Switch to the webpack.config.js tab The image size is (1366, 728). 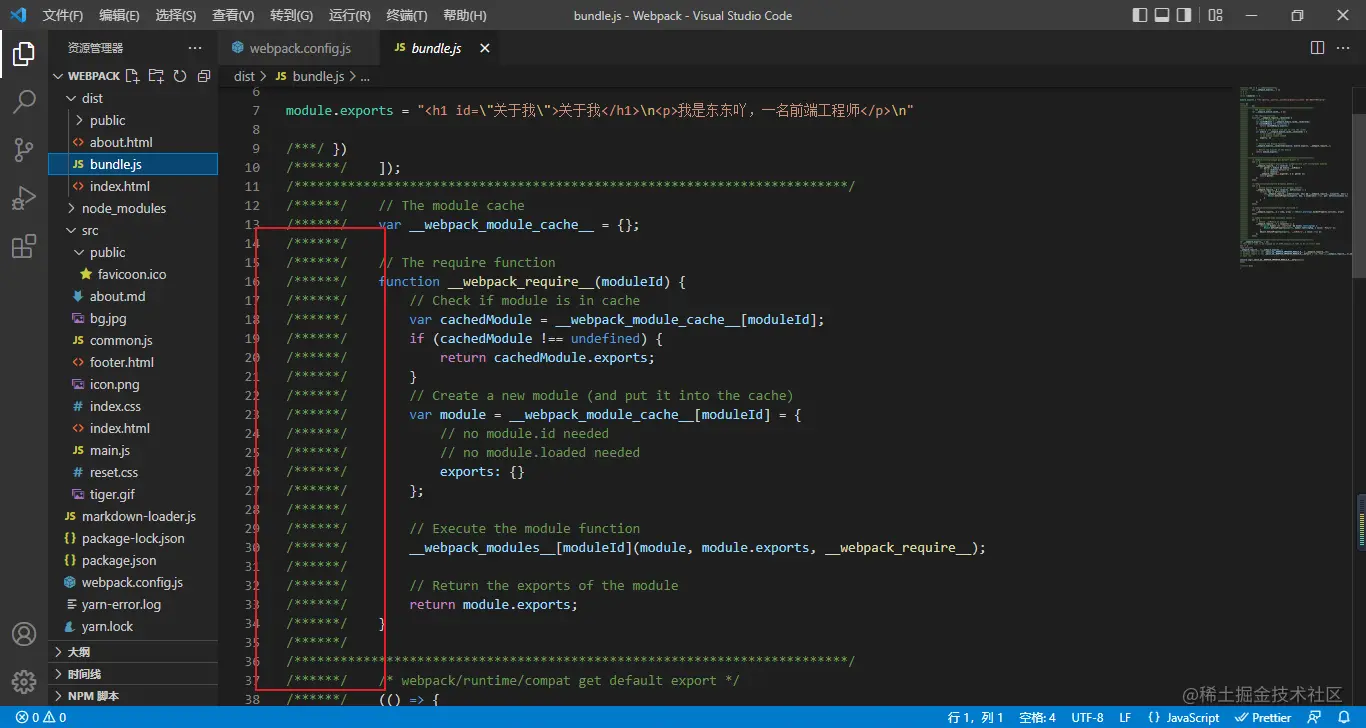tap(299, 48)
